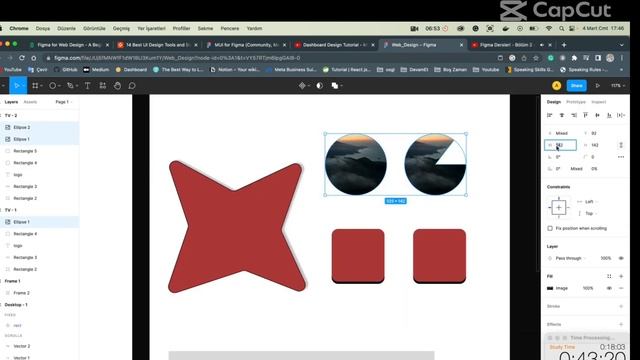Select the Frame tool
640x360 pixels.
click(35, 86)
